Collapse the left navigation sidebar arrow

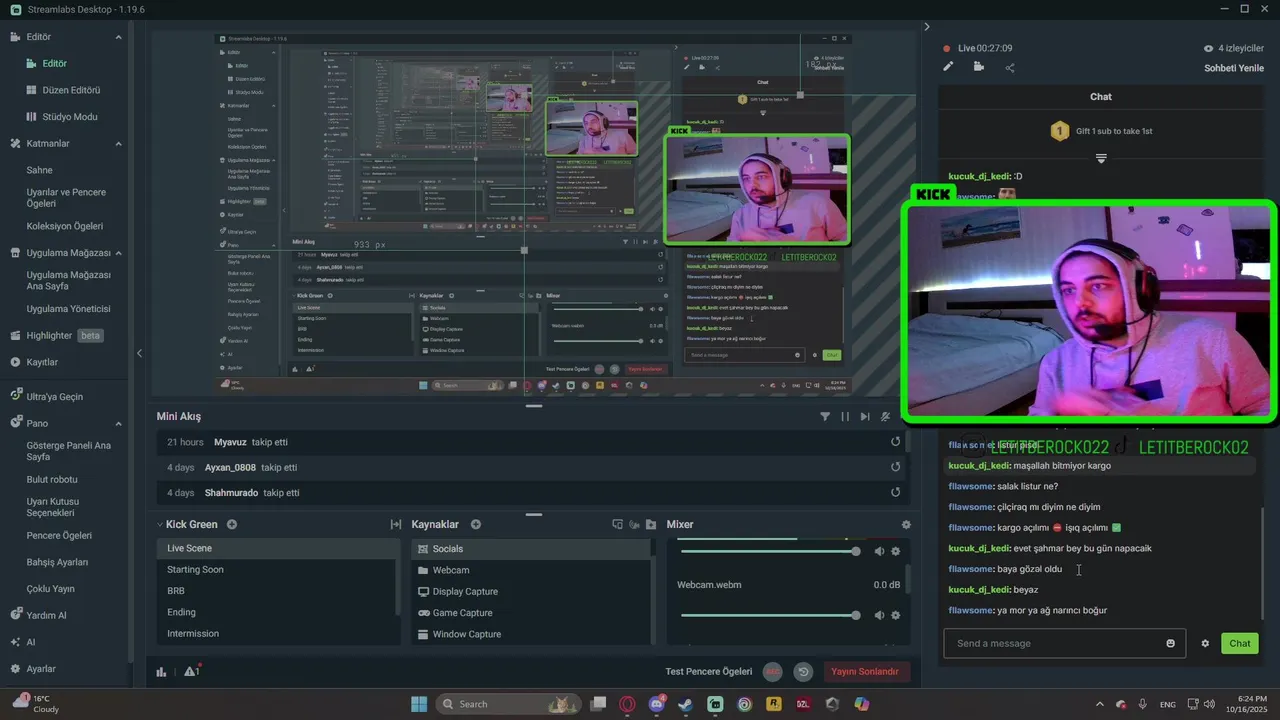[x=139, y=353]
